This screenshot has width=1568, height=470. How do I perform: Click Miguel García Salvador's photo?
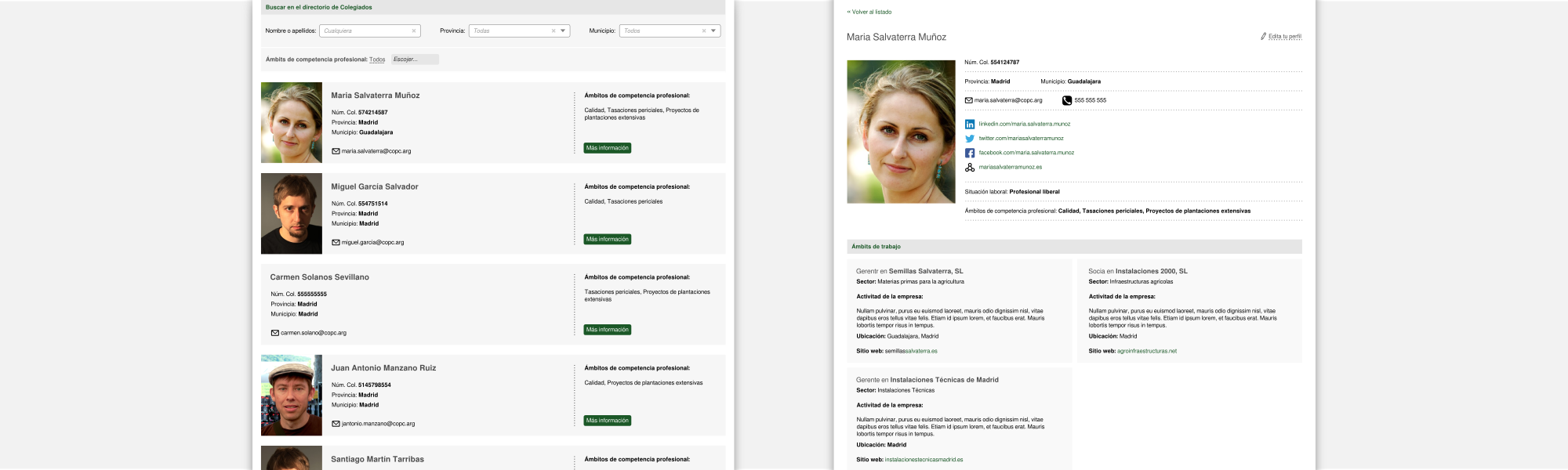tap(292, 213)
